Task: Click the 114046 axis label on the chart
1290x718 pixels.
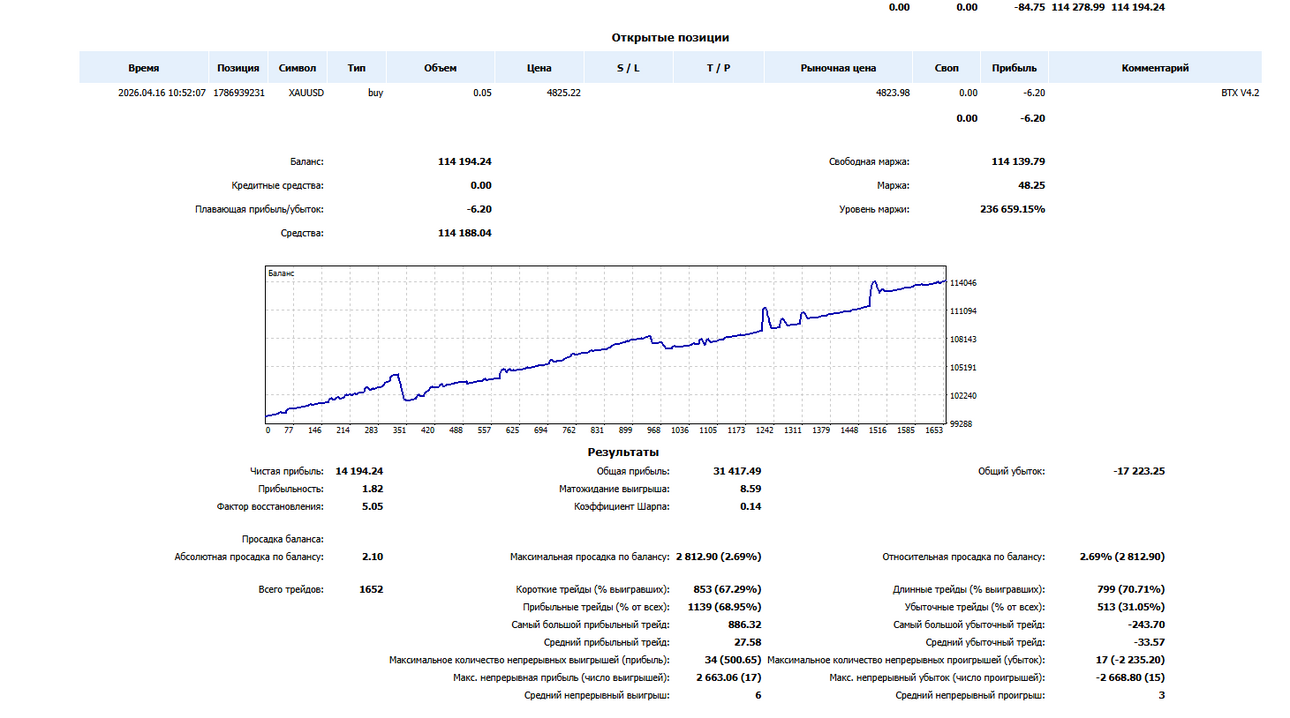Action: point(963,283)
